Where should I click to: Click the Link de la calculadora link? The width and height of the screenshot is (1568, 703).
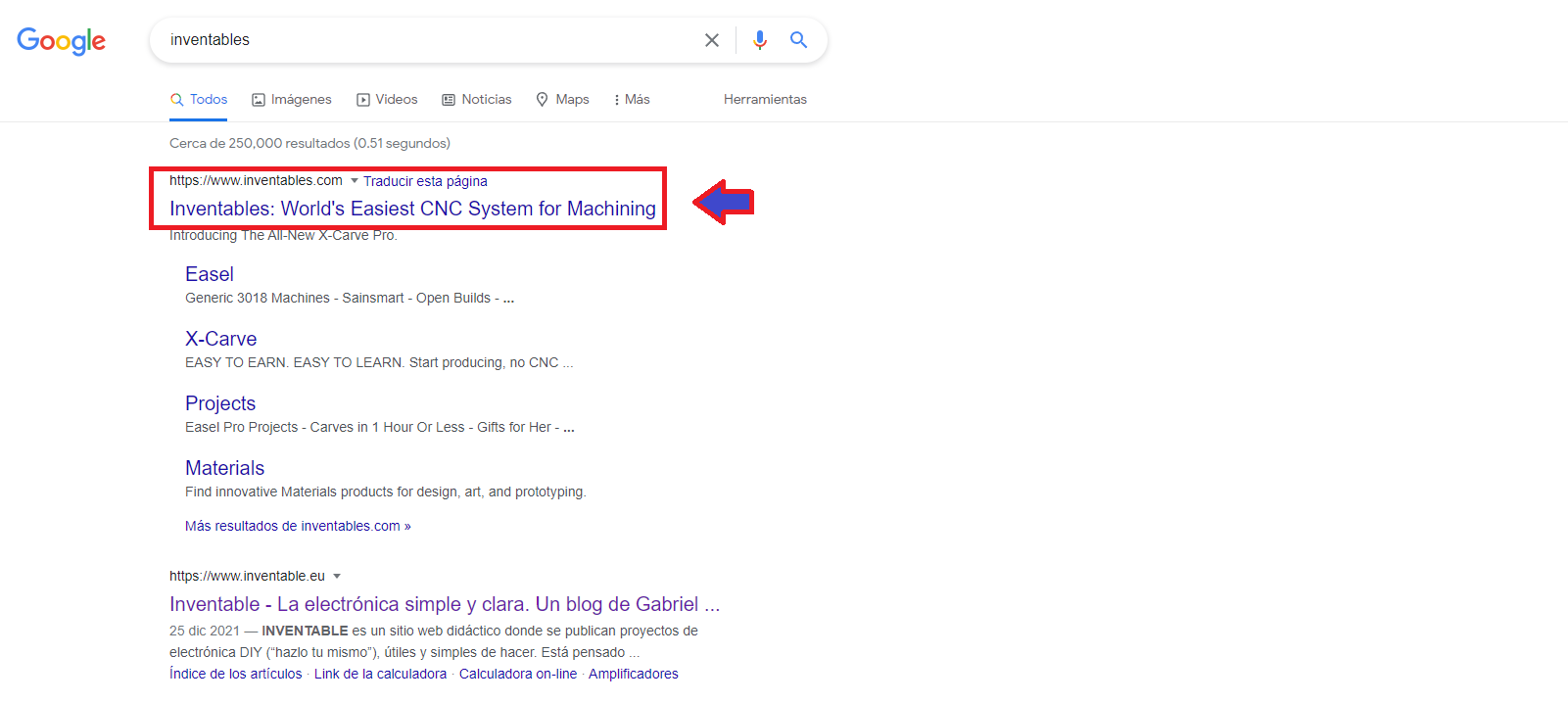tap(380, 674)
